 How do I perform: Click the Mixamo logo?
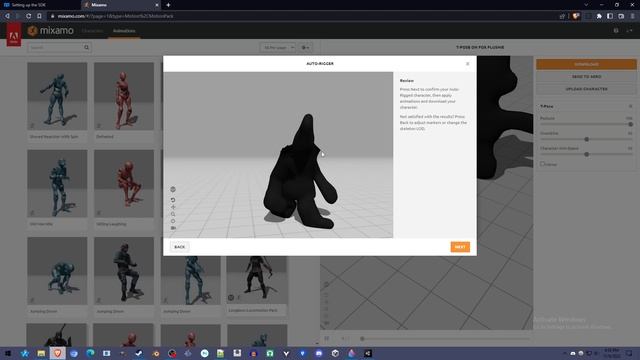click(51, 31)
